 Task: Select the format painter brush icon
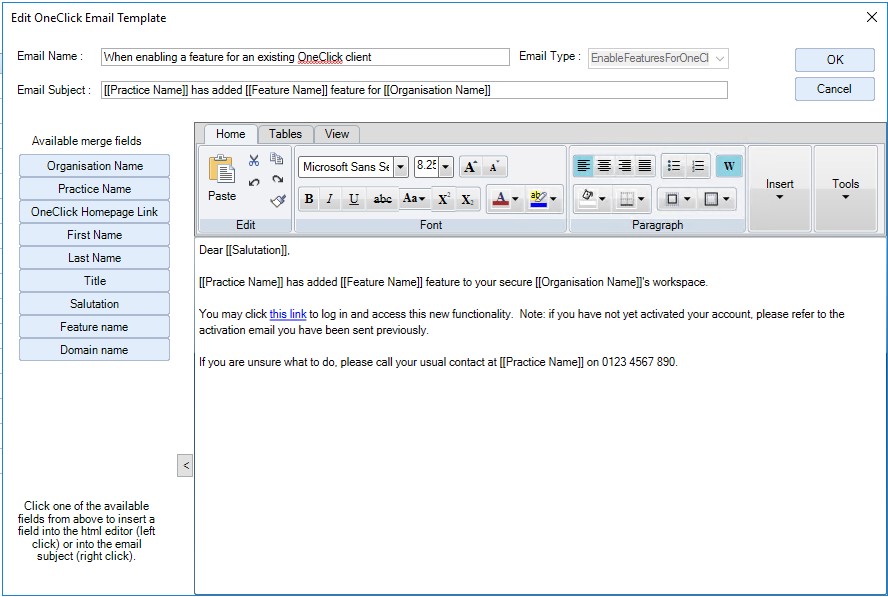click(x=278, y=201)
